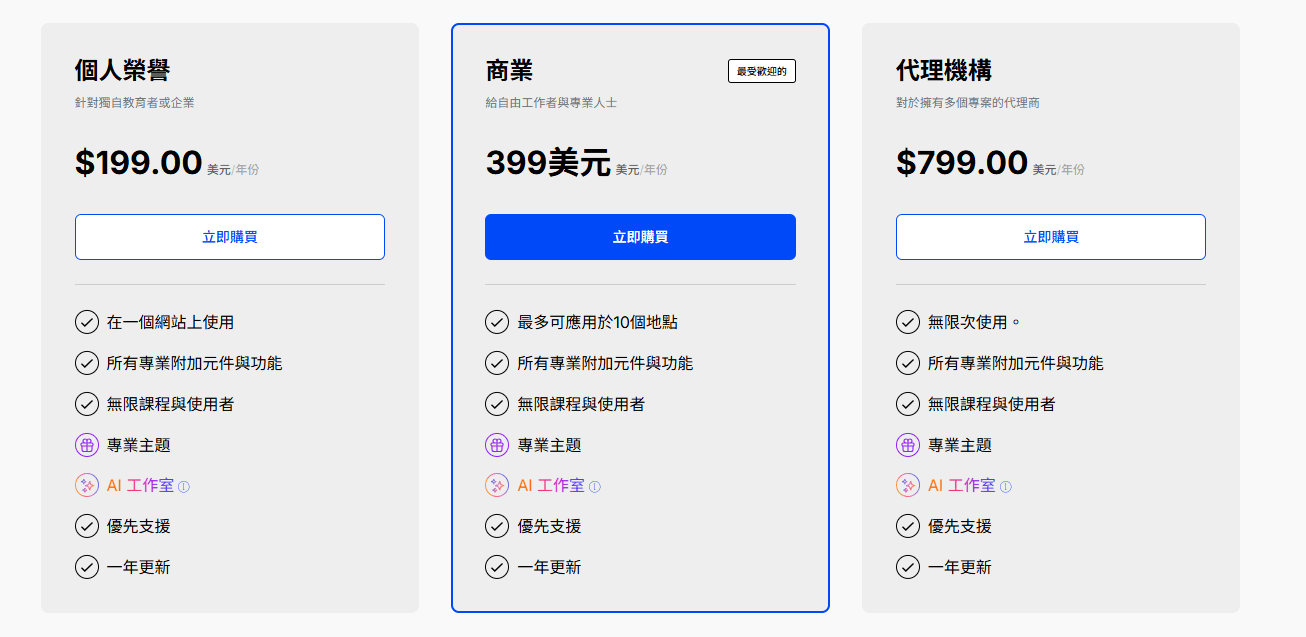Screen dimensions: 1306x637
Task: Click the gift icon beside 專業主題 in 個人榮譽
Action: 87,445
